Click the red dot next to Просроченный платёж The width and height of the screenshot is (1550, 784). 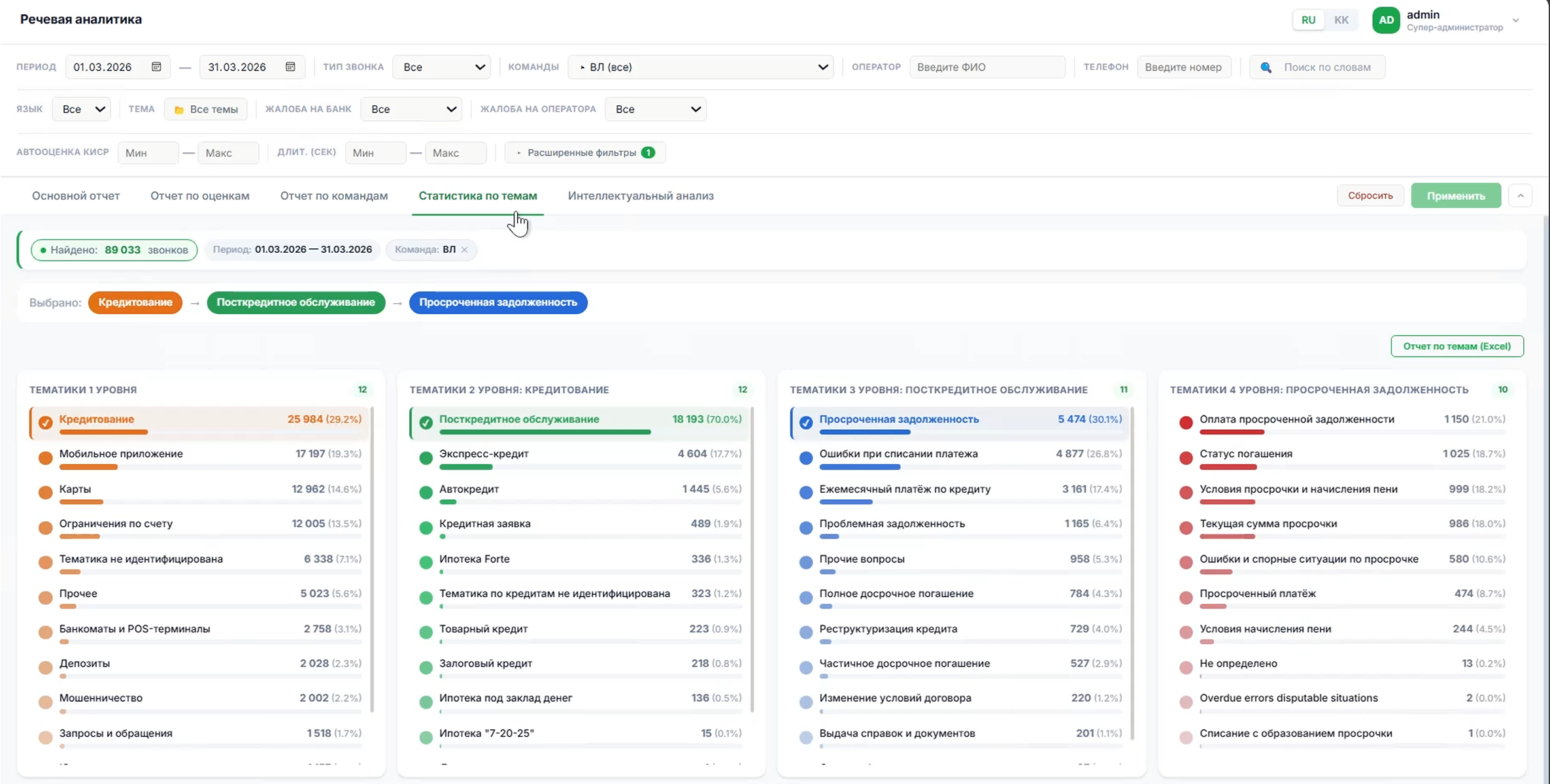point(1186,597)
